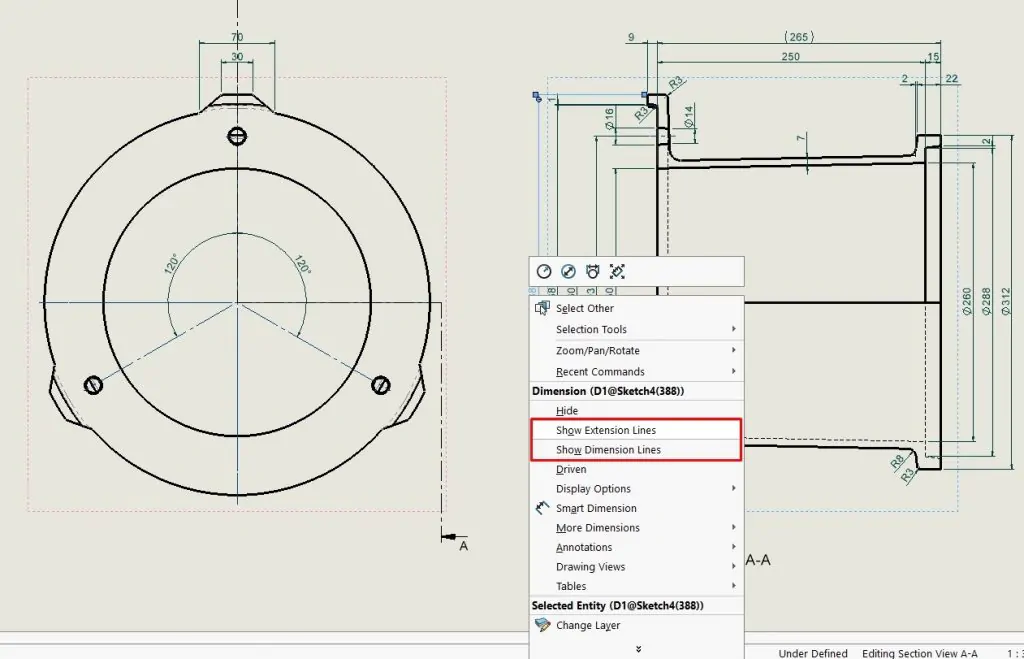Hide the selected dimension via Hide
1024x659 pixels.
tap(636, 411)
